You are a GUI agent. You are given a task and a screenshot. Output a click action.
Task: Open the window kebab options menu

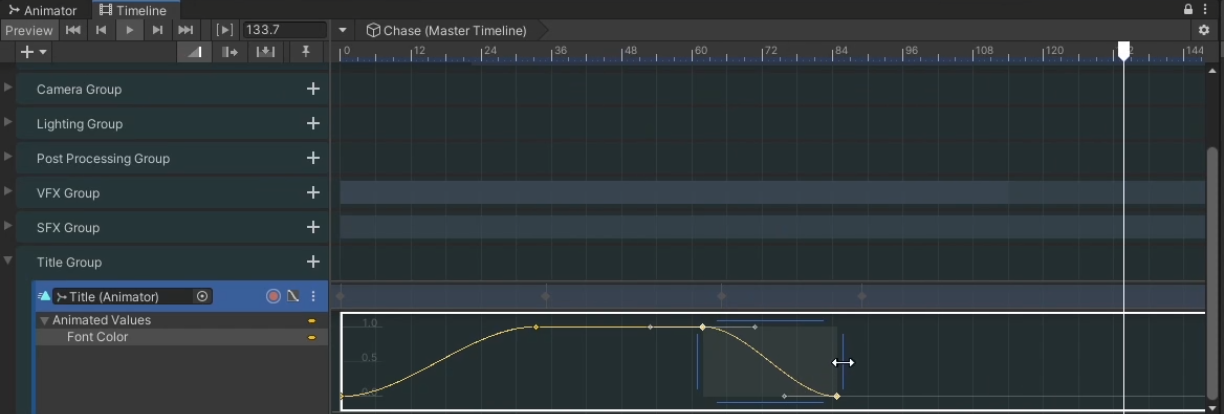tap(1206, 9)
